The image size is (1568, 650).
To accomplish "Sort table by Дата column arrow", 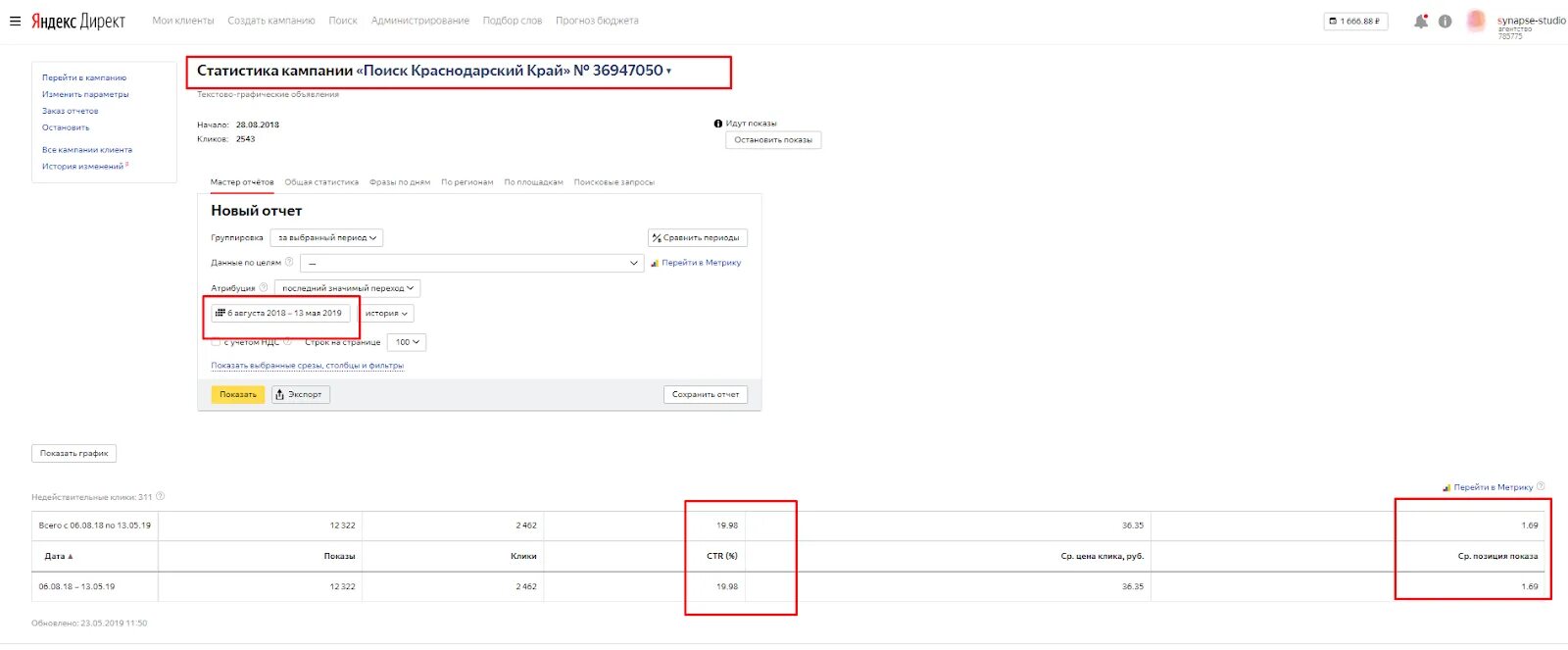I will (x=71, y=556).
